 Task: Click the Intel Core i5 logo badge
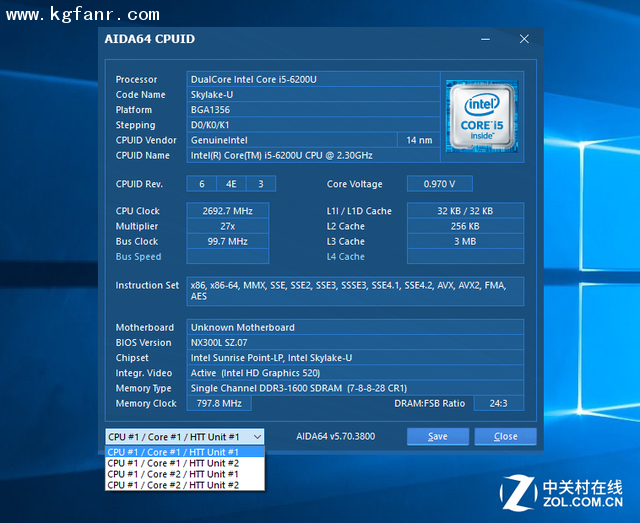tap(482, 117)
